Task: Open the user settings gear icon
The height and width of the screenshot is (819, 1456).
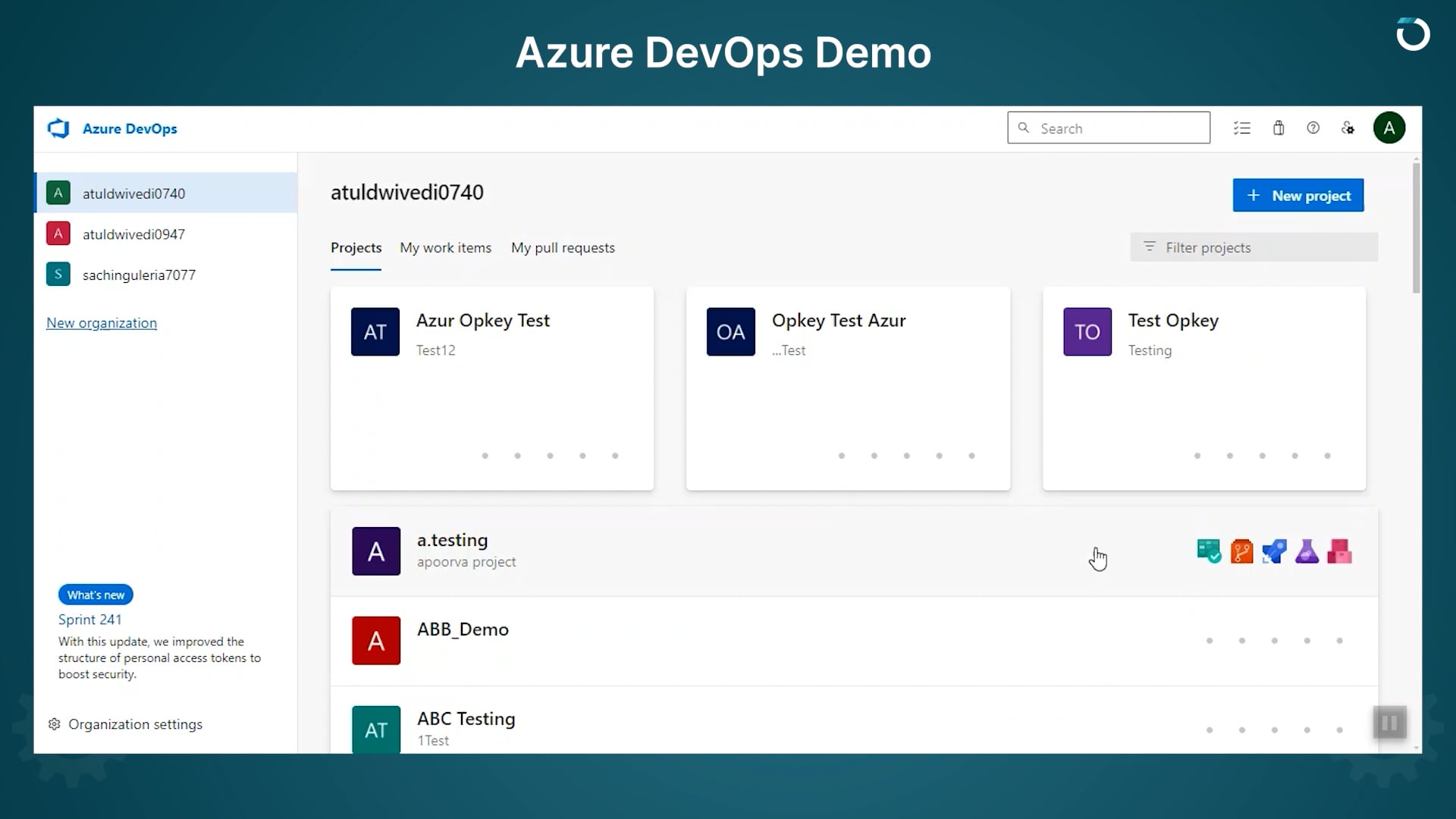Action: click(1348, 127)
